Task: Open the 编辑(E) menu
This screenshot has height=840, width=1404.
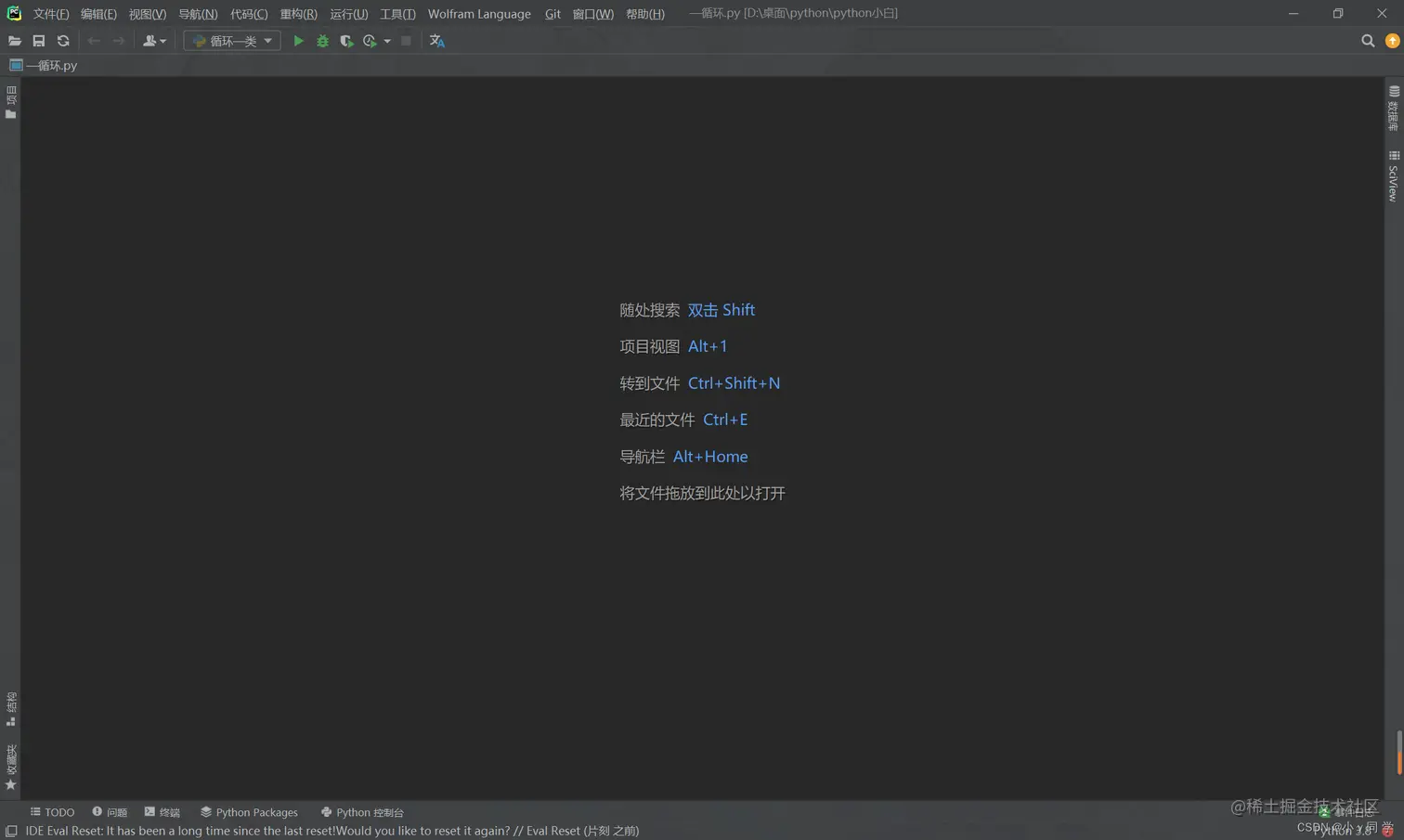Action: (x=98, y=14)
